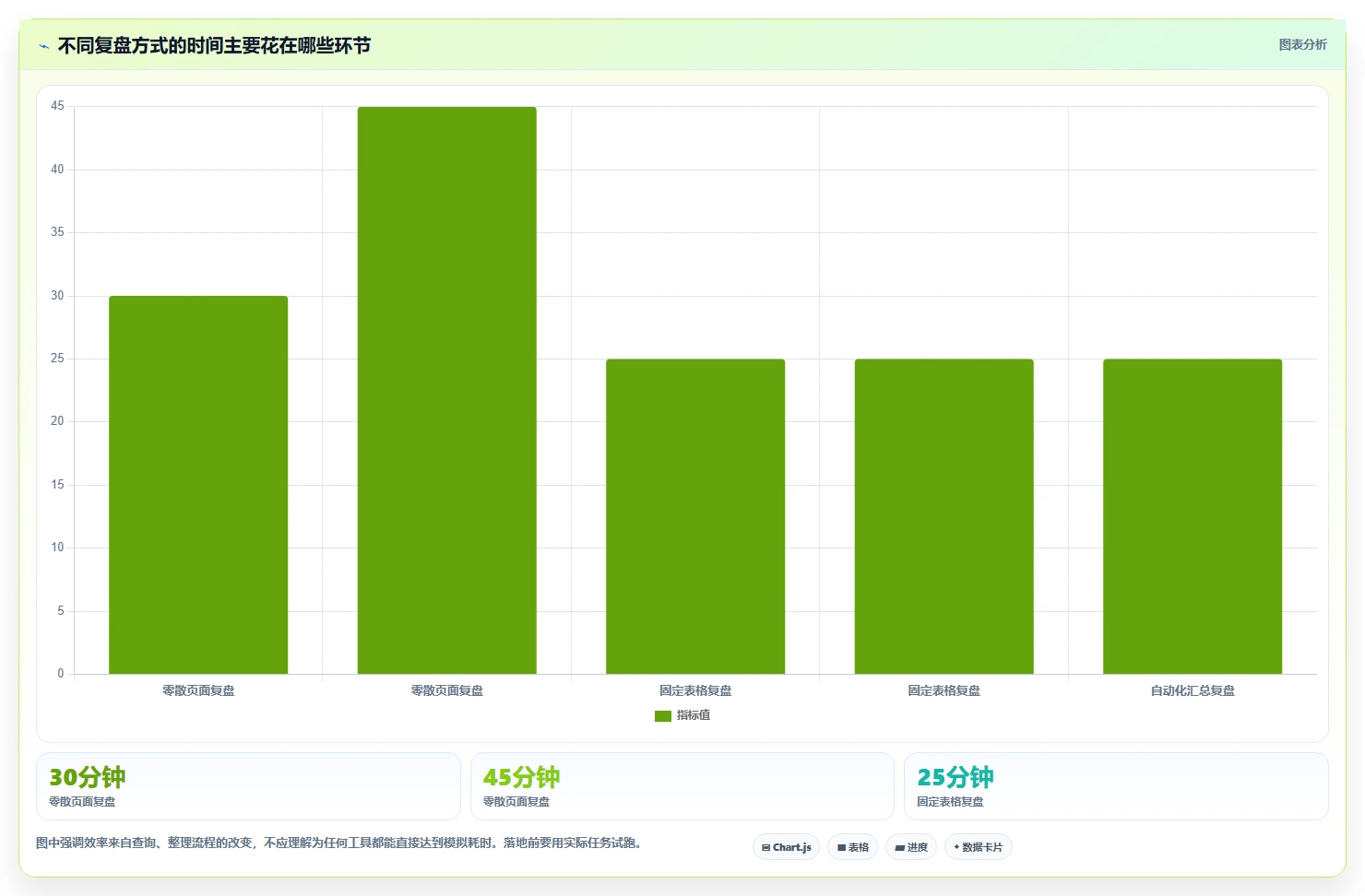Click the y-axis tick label 15
The width and height of the screenshot is (1365, 896).
(x=57, y=485)
